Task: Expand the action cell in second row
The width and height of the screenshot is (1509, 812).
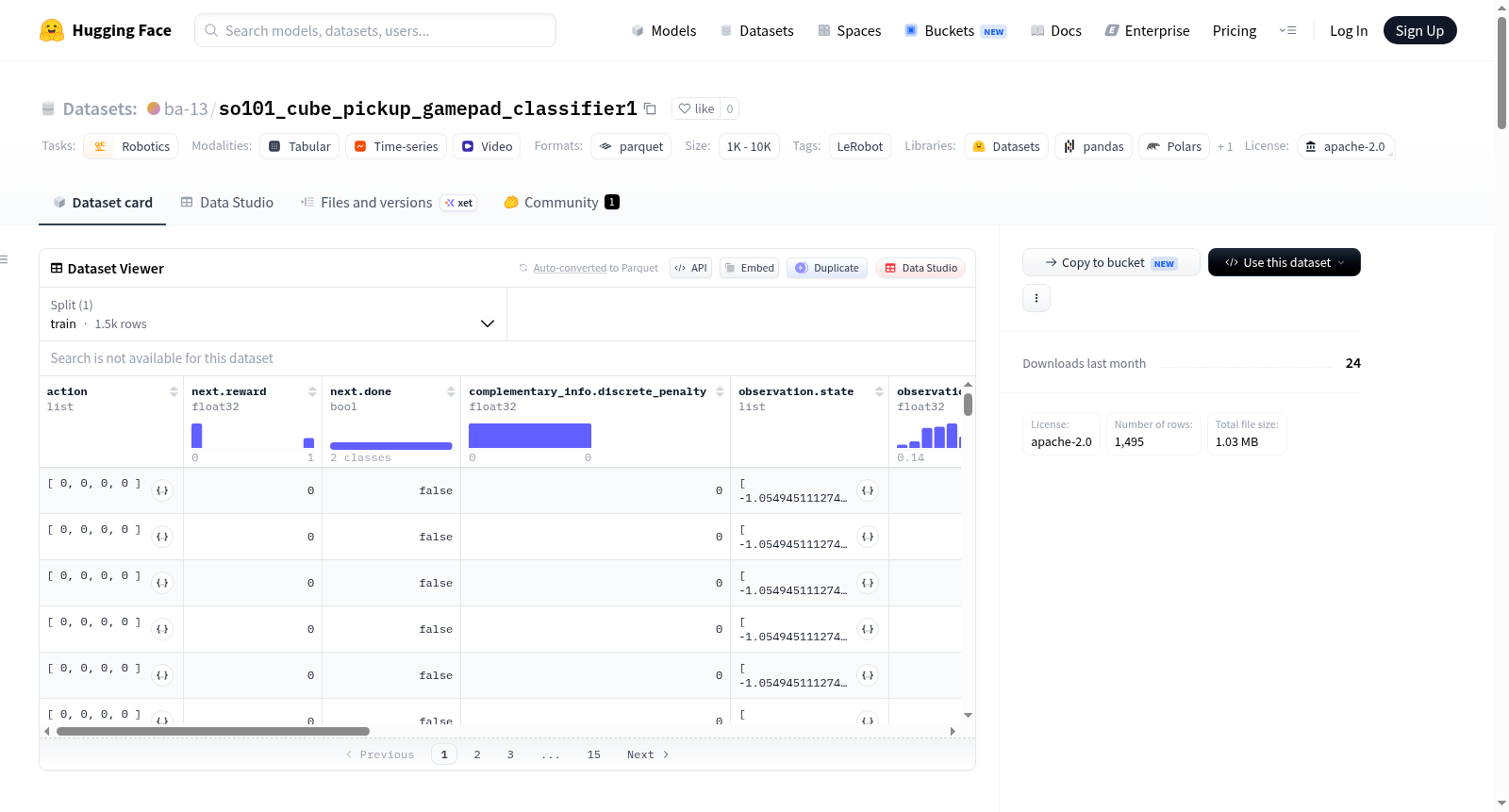Action: point(162,537)
